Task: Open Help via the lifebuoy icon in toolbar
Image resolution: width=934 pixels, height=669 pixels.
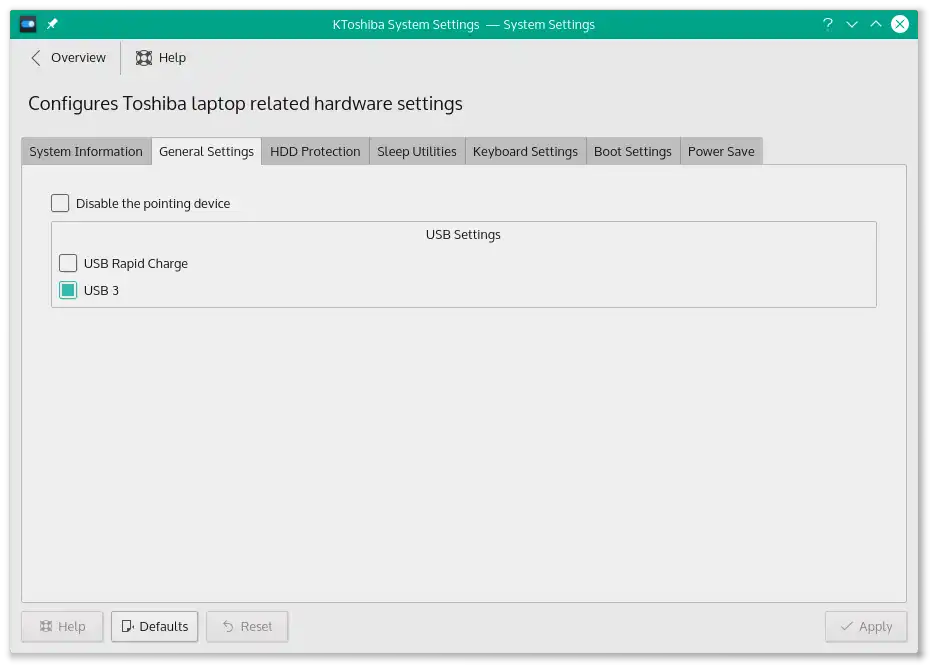Action: (144, 58)
